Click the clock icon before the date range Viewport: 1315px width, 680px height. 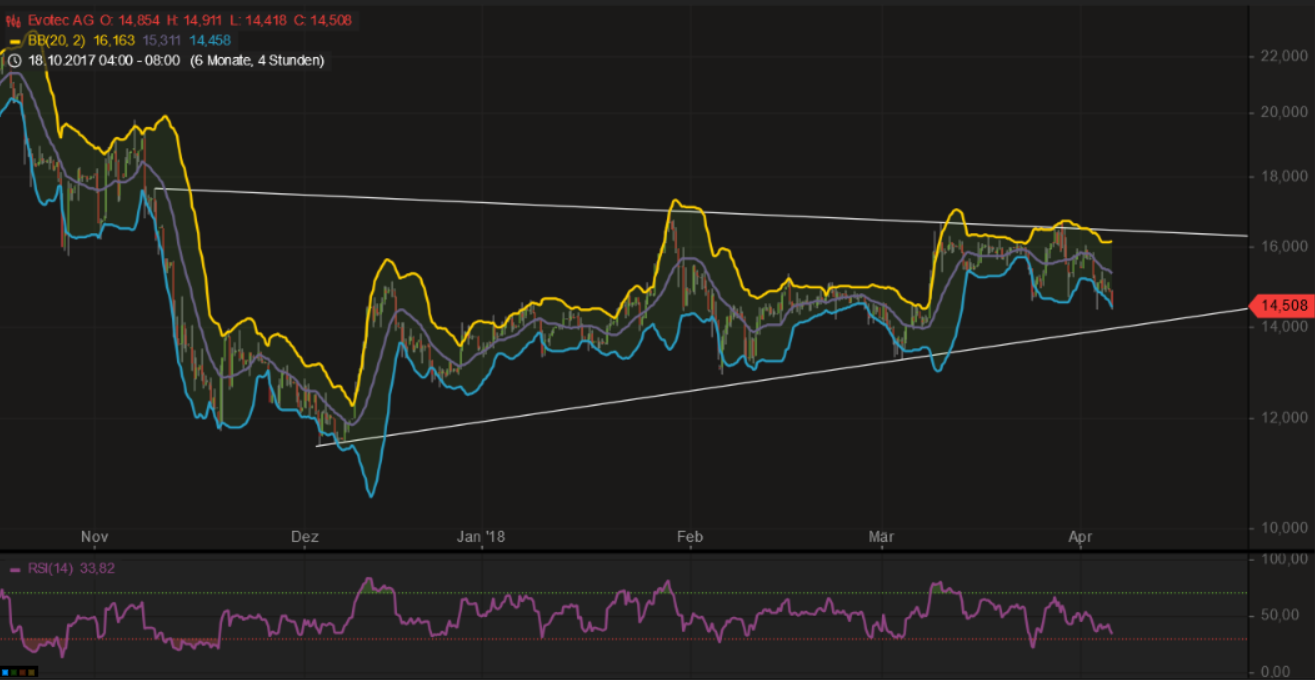(x=14, y=61)
